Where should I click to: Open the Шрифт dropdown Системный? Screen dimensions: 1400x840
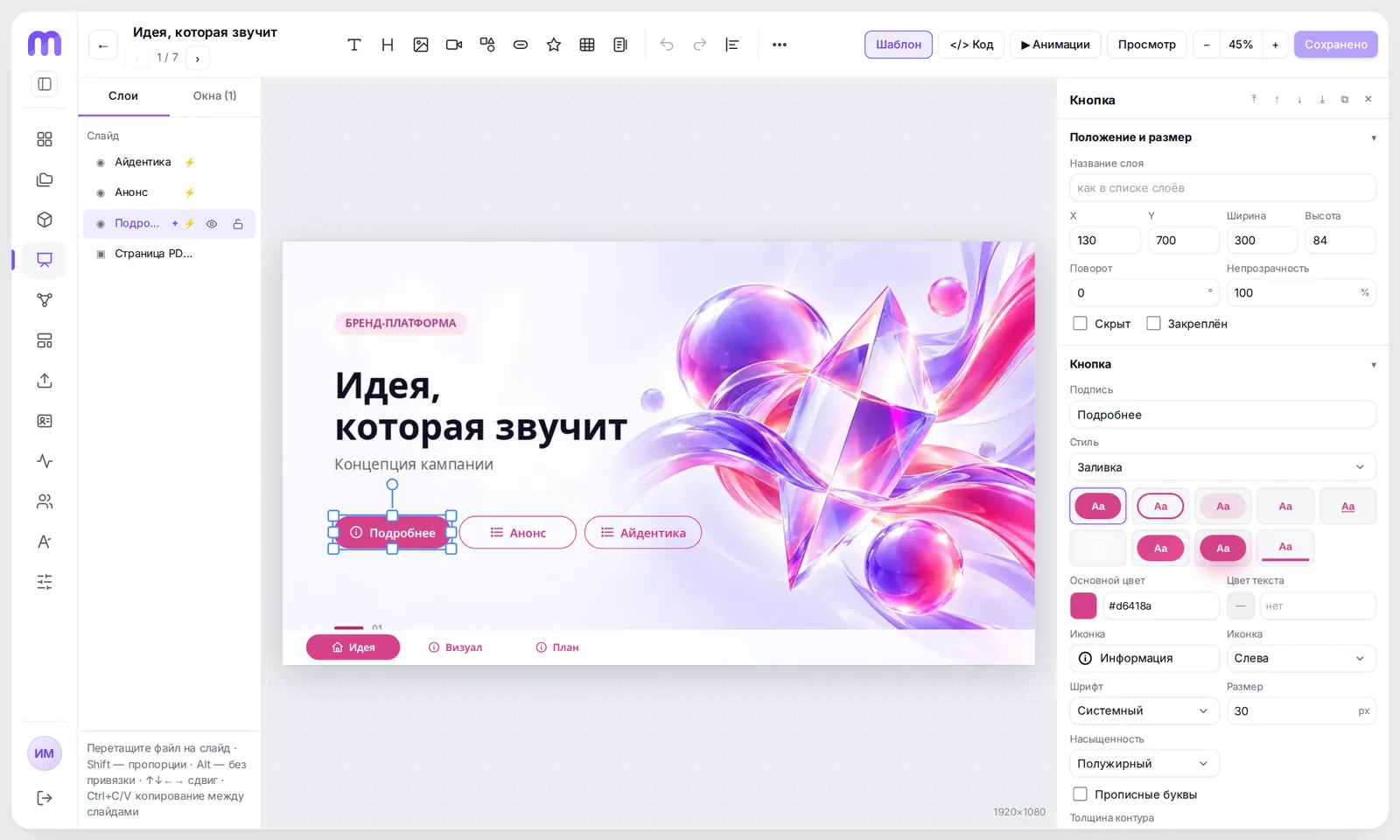[x=1144, y=710]
